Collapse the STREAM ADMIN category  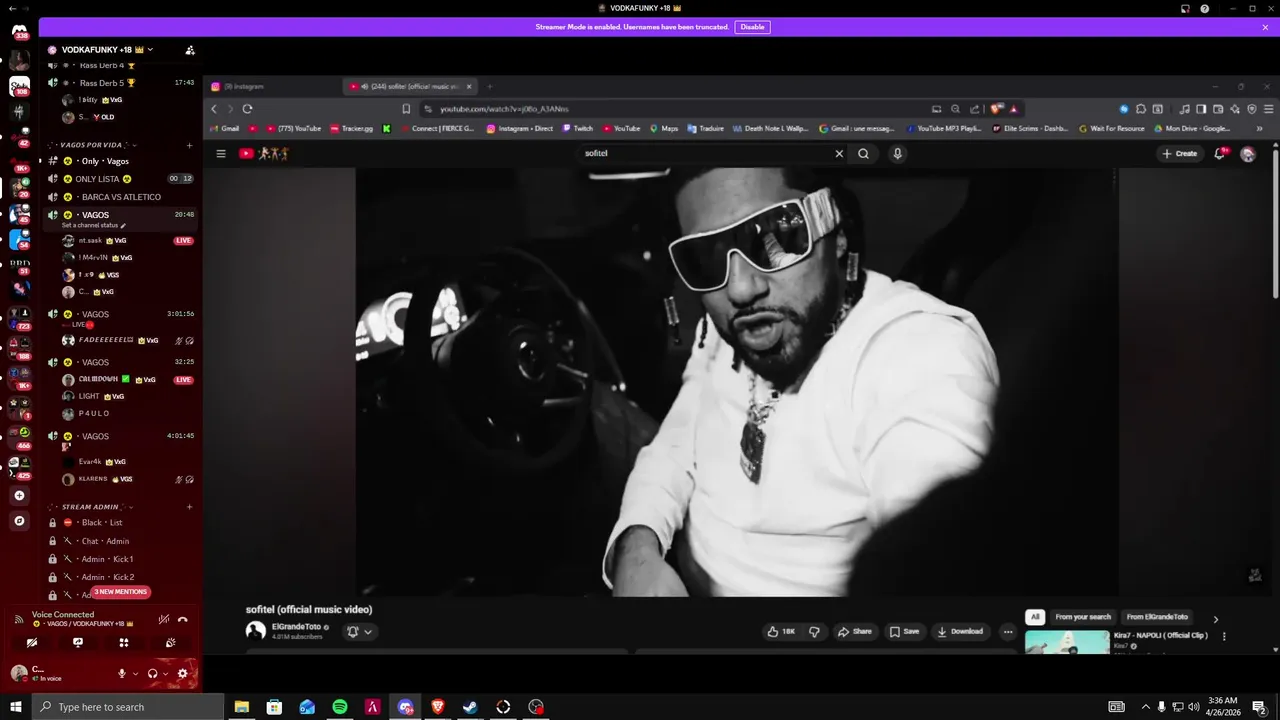pyautogui.click(x=89, y=507)
